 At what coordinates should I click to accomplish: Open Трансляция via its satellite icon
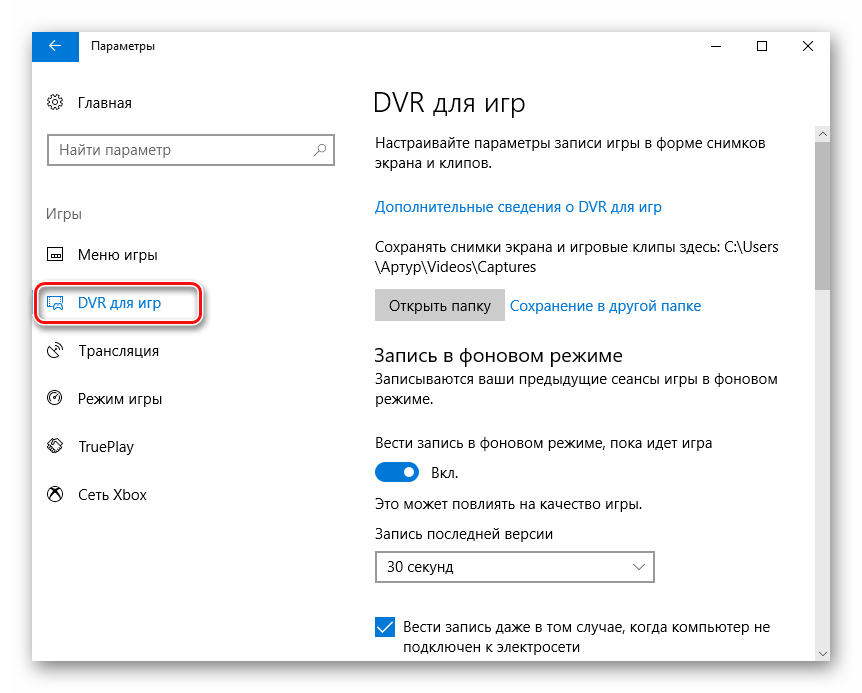pyautogui.click(x=55, y=350)
